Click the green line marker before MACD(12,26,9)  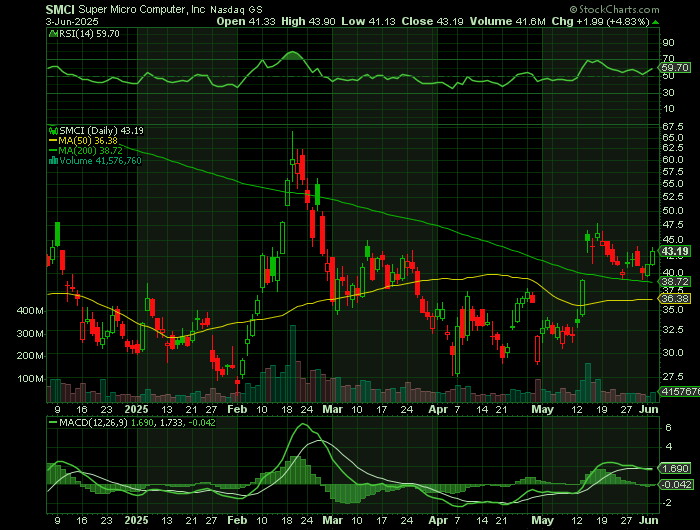click(x=53, y=422)
